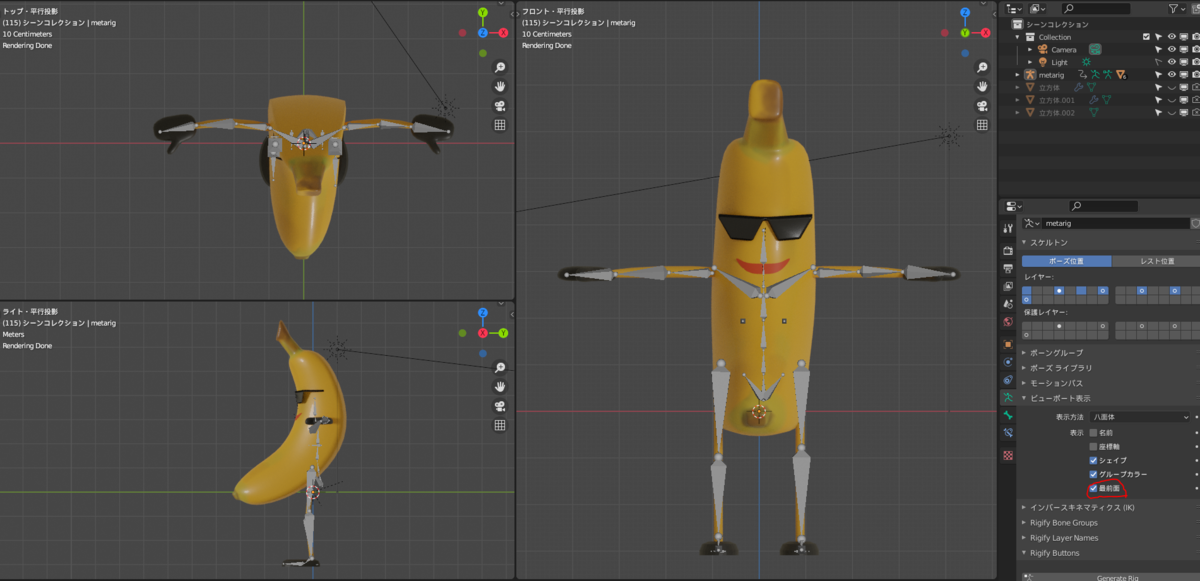The height and width of the screenshot is (581, 1200).
Task: Click zoom icon in top orthographic viewport
Action: click(x=500, y=67)
